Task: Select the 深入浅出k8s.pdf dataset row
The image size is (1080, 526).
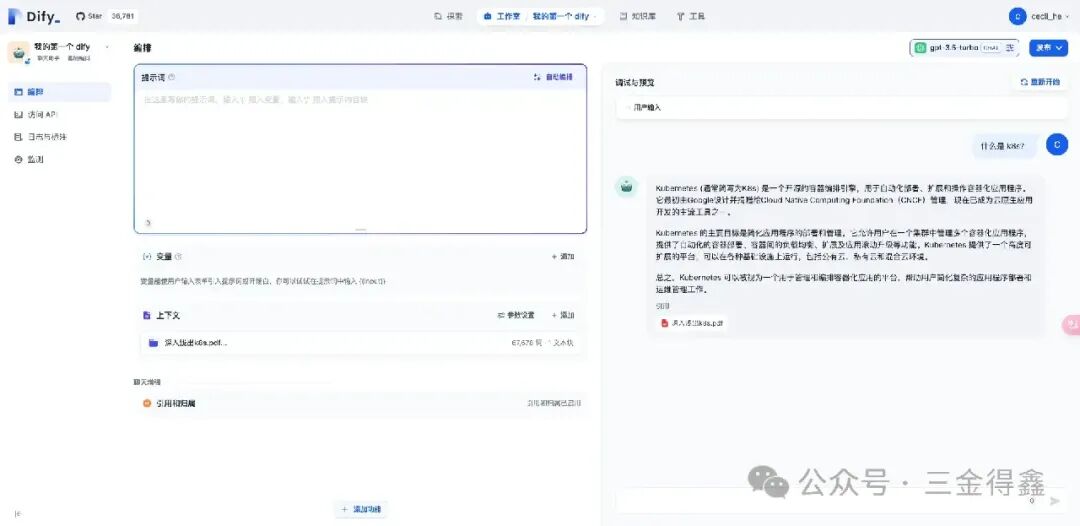Action: click(x=360, y=342)
